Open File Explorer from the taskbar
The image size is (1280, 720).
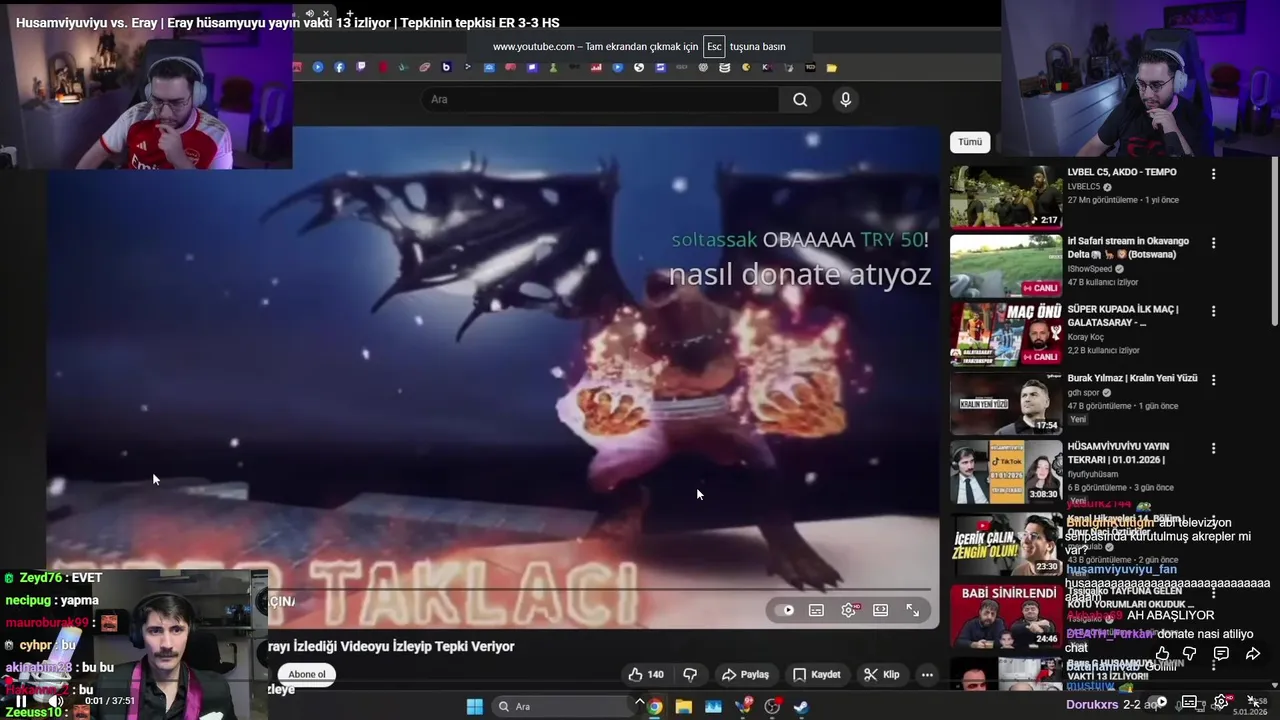click(684, 706)
